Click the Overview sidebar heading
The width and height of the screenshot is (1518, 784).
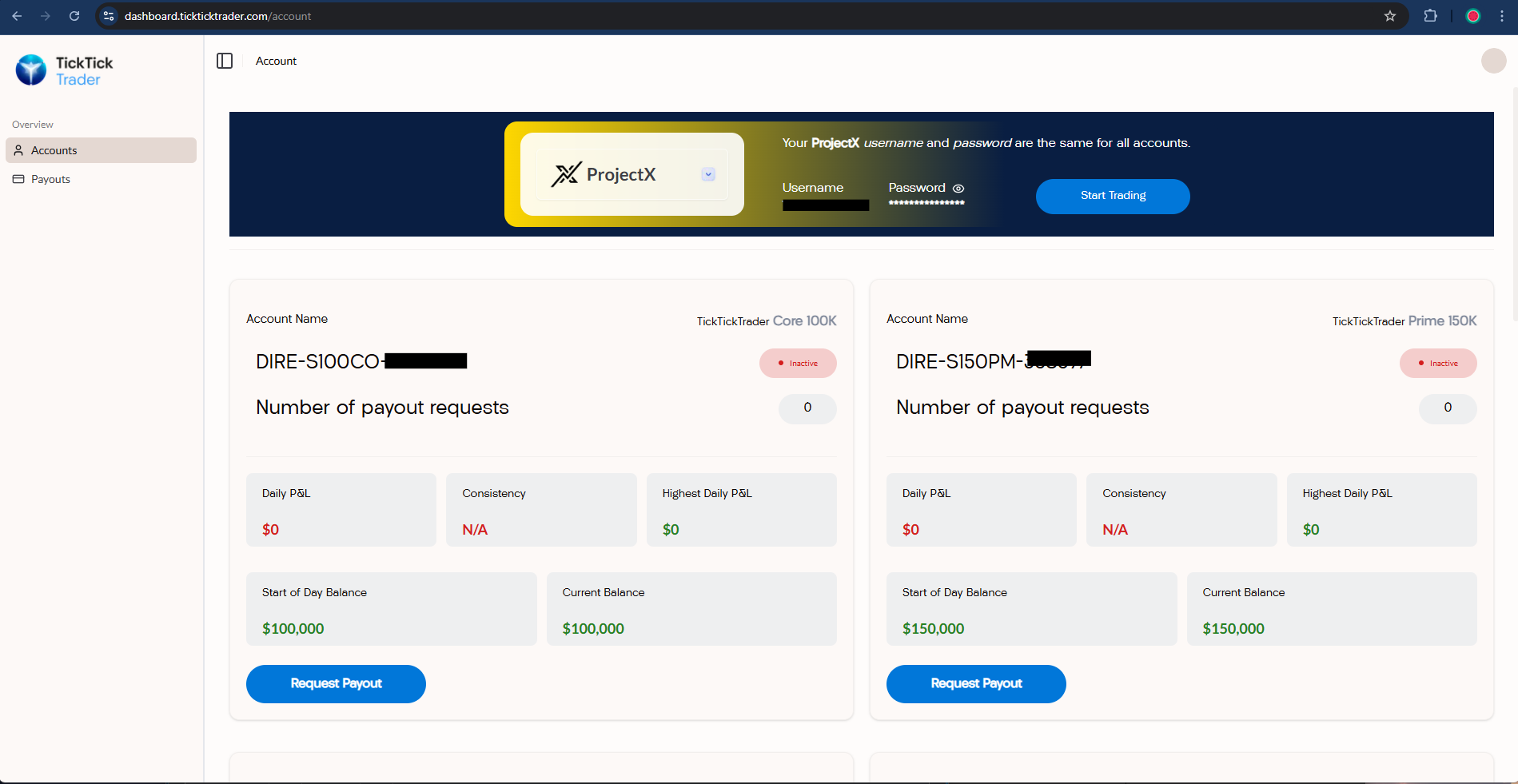33,125
